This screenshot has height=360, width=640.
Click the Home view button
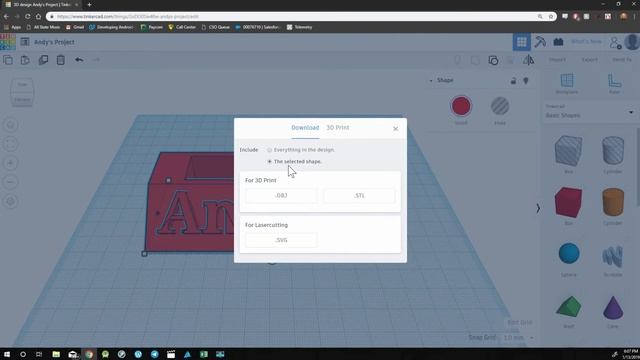(11, 125)
